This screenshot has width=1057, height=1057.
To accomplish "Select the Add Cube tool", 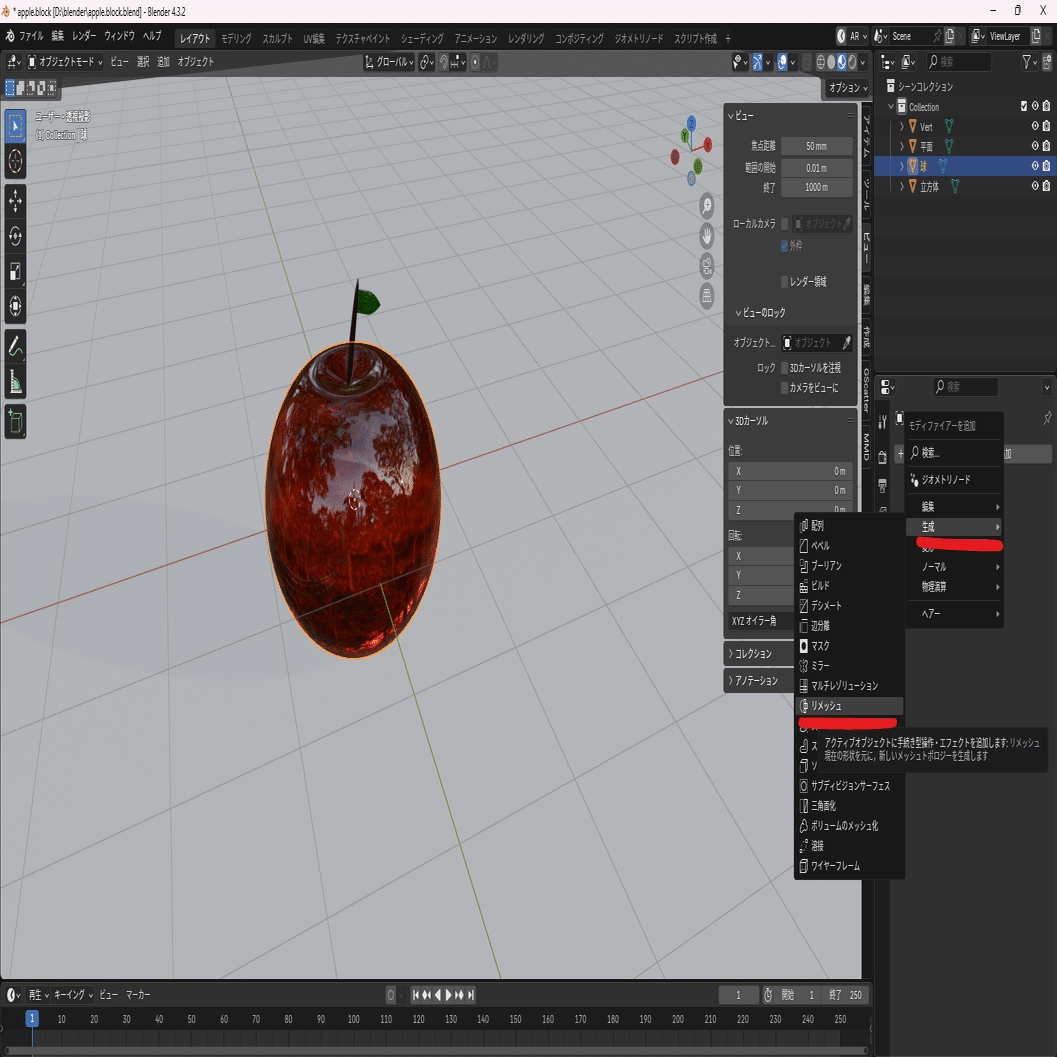I will (x=15, y=422).
